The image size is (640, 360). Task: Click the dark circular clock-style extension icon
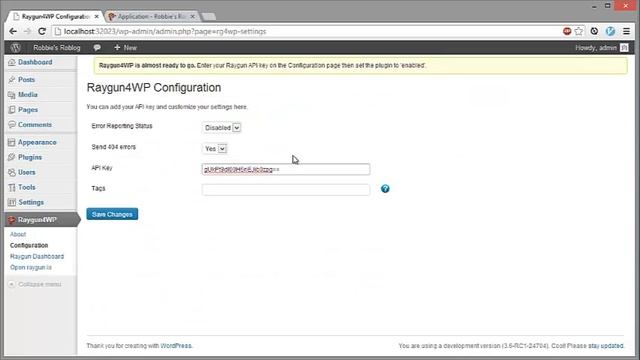coord(594,31)
